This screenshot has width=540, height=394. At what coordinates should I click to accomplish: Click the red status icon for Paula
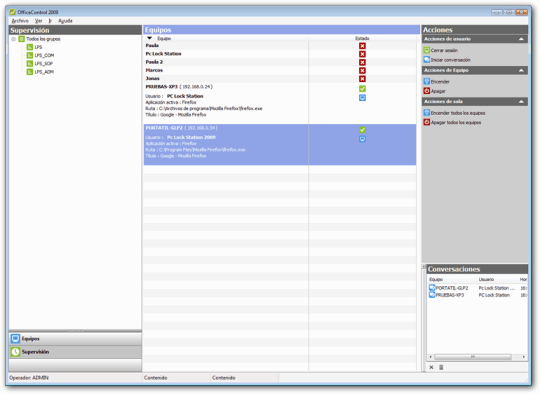click(362, 46)
